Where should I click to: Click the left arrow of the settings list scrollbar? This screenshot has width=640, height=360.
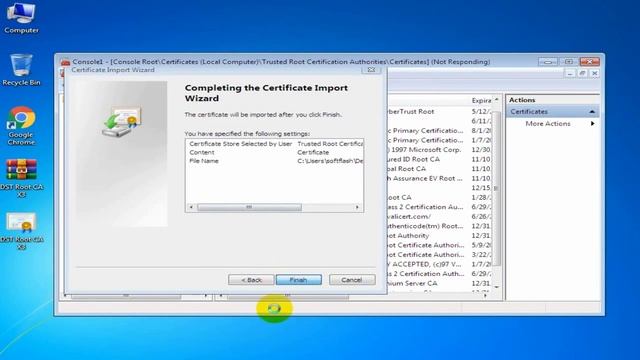pyautogui.click(x=191, y=207)
